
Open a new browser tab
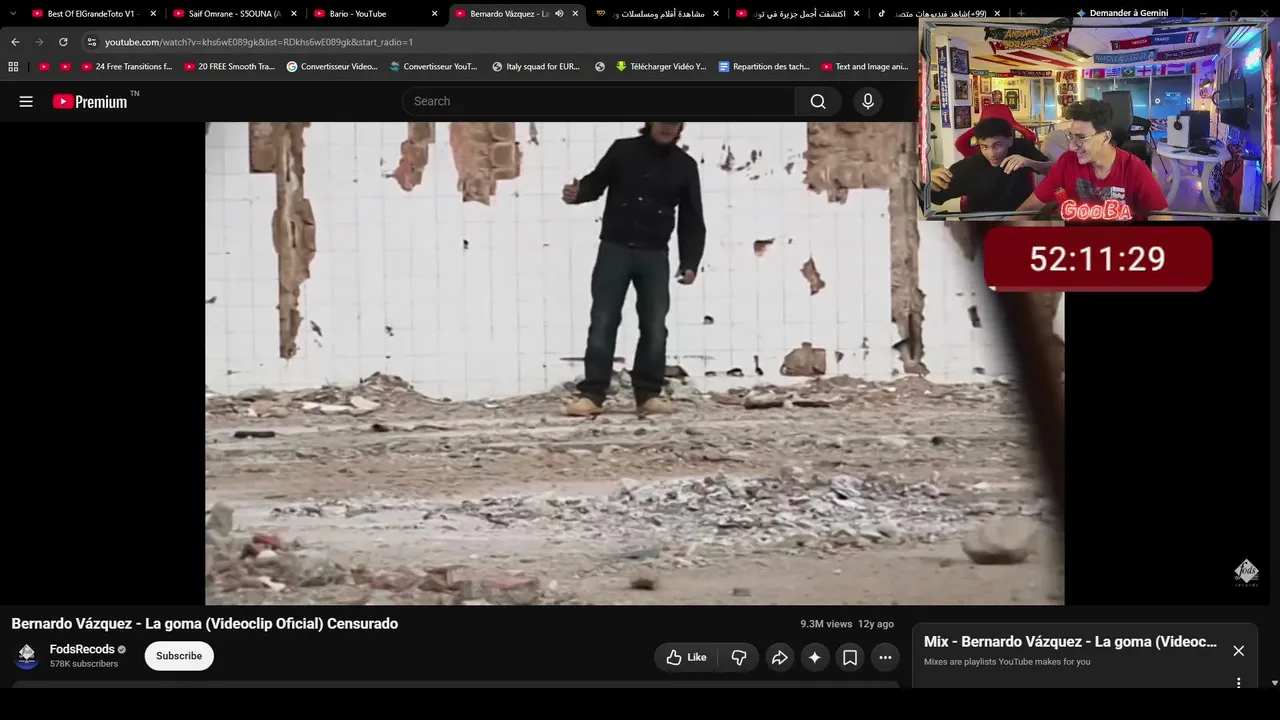[1021, 14]
